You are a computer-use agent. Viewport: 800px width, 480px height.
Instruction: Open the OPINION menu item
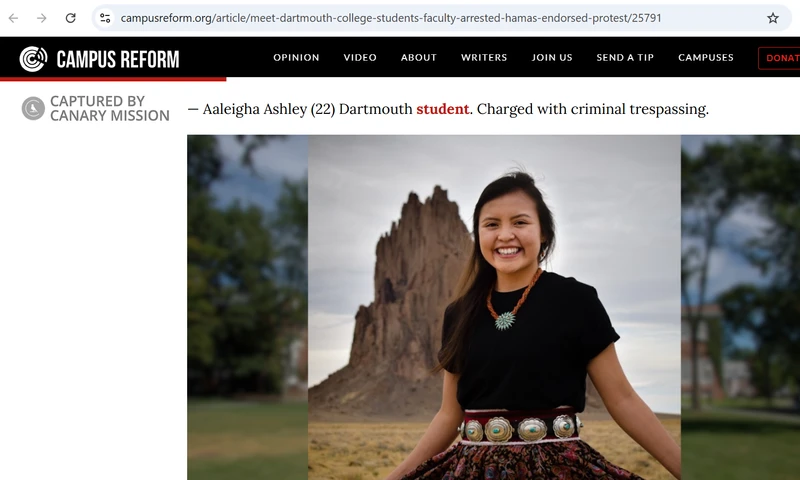[296, 58]
